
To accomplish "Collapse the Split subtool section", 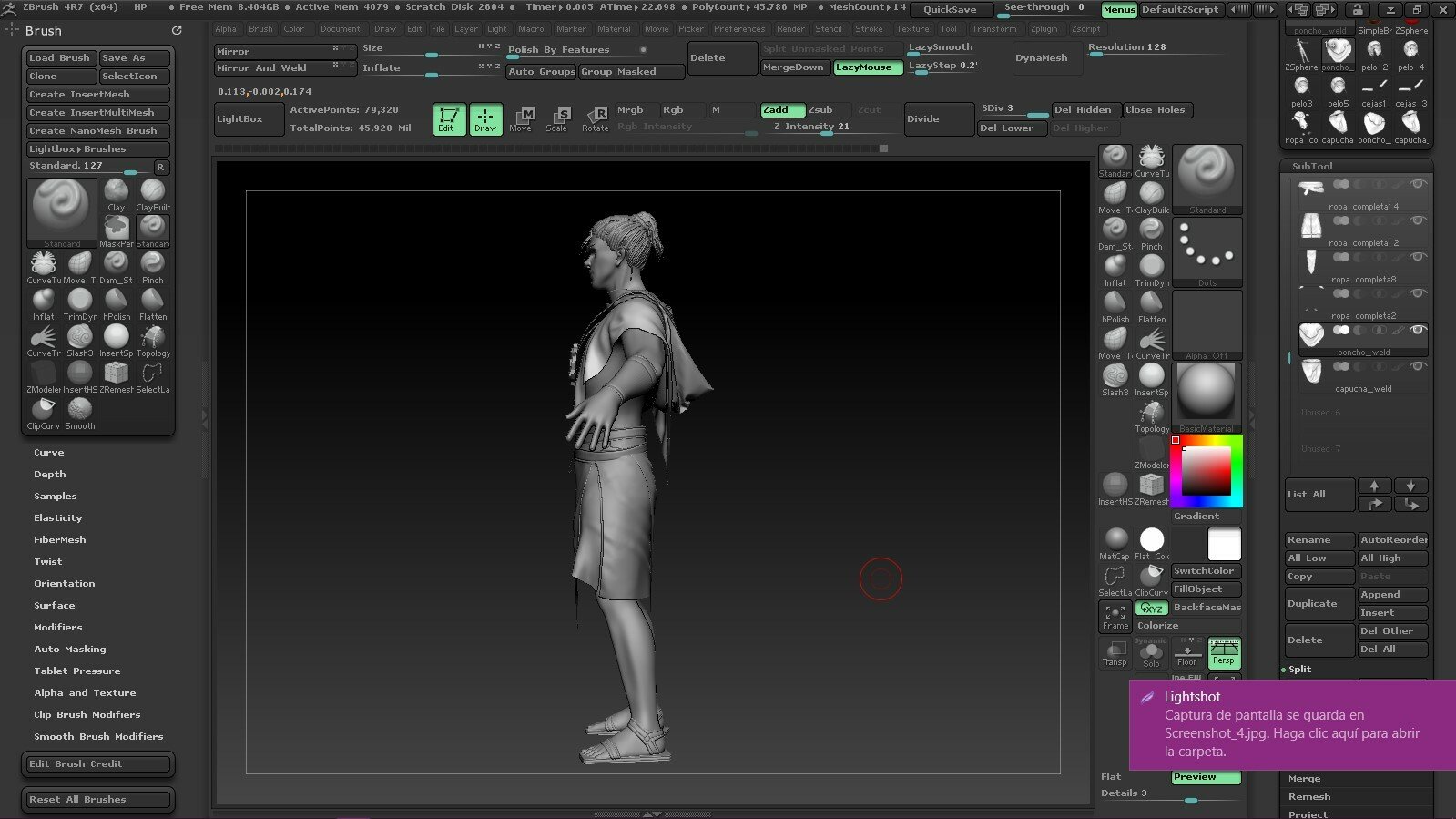I will (x=1299, y=669).
